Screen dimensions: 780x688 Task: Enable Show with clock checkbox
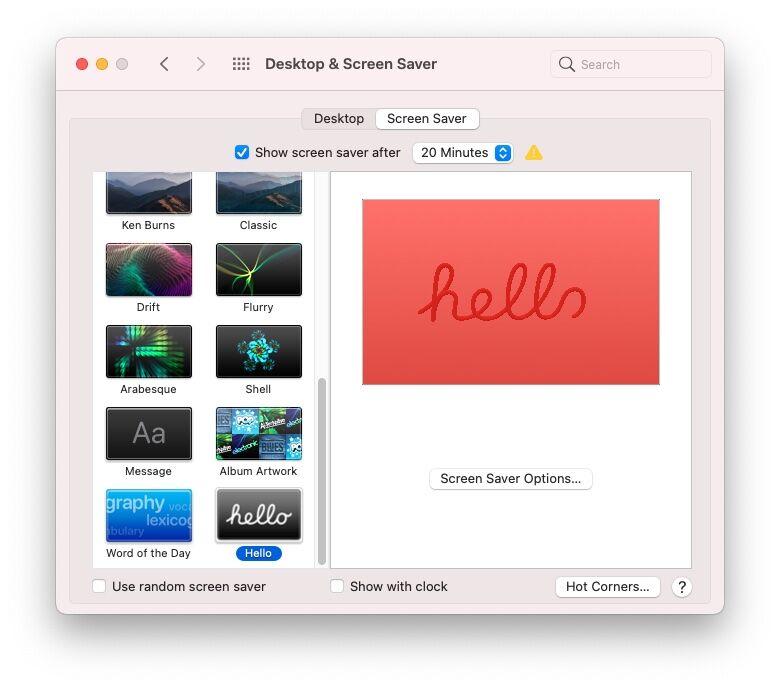[337, 587]
